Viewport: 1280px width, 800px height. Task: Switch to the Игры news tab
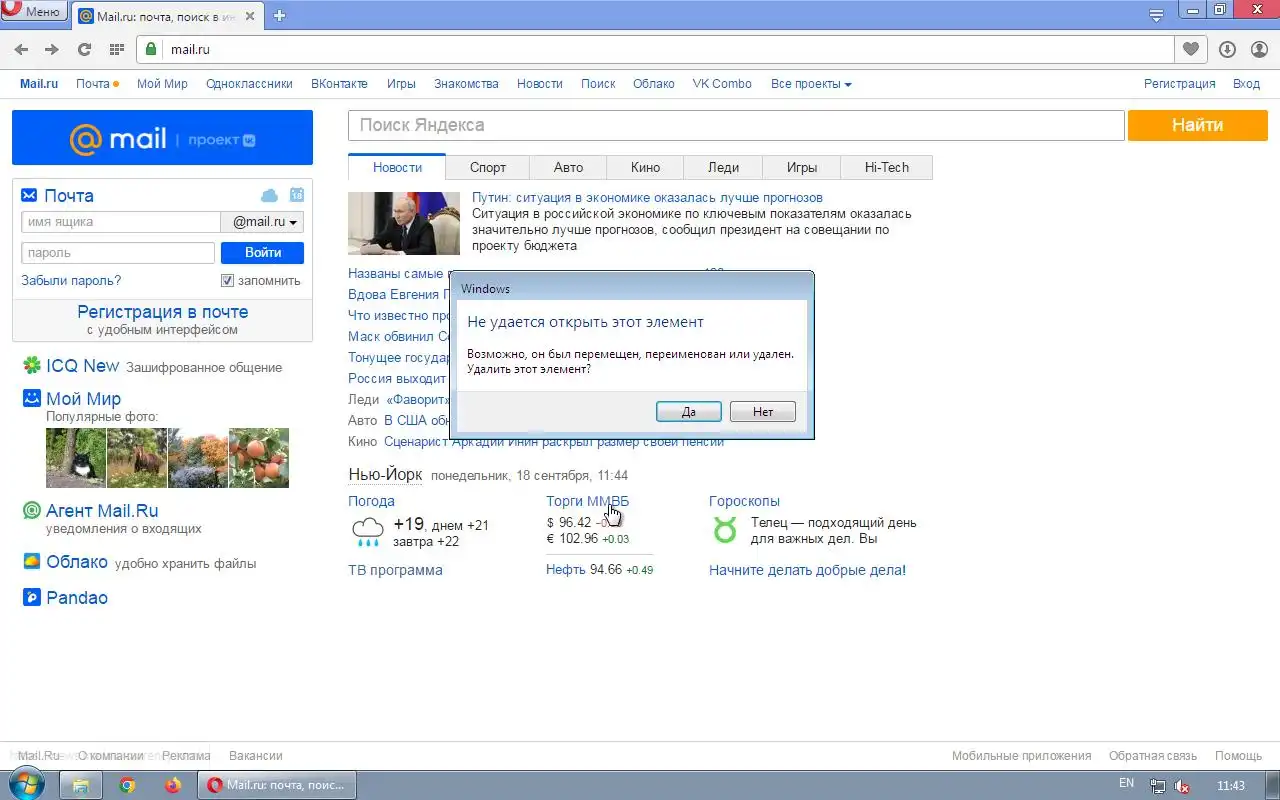point(801,167)
